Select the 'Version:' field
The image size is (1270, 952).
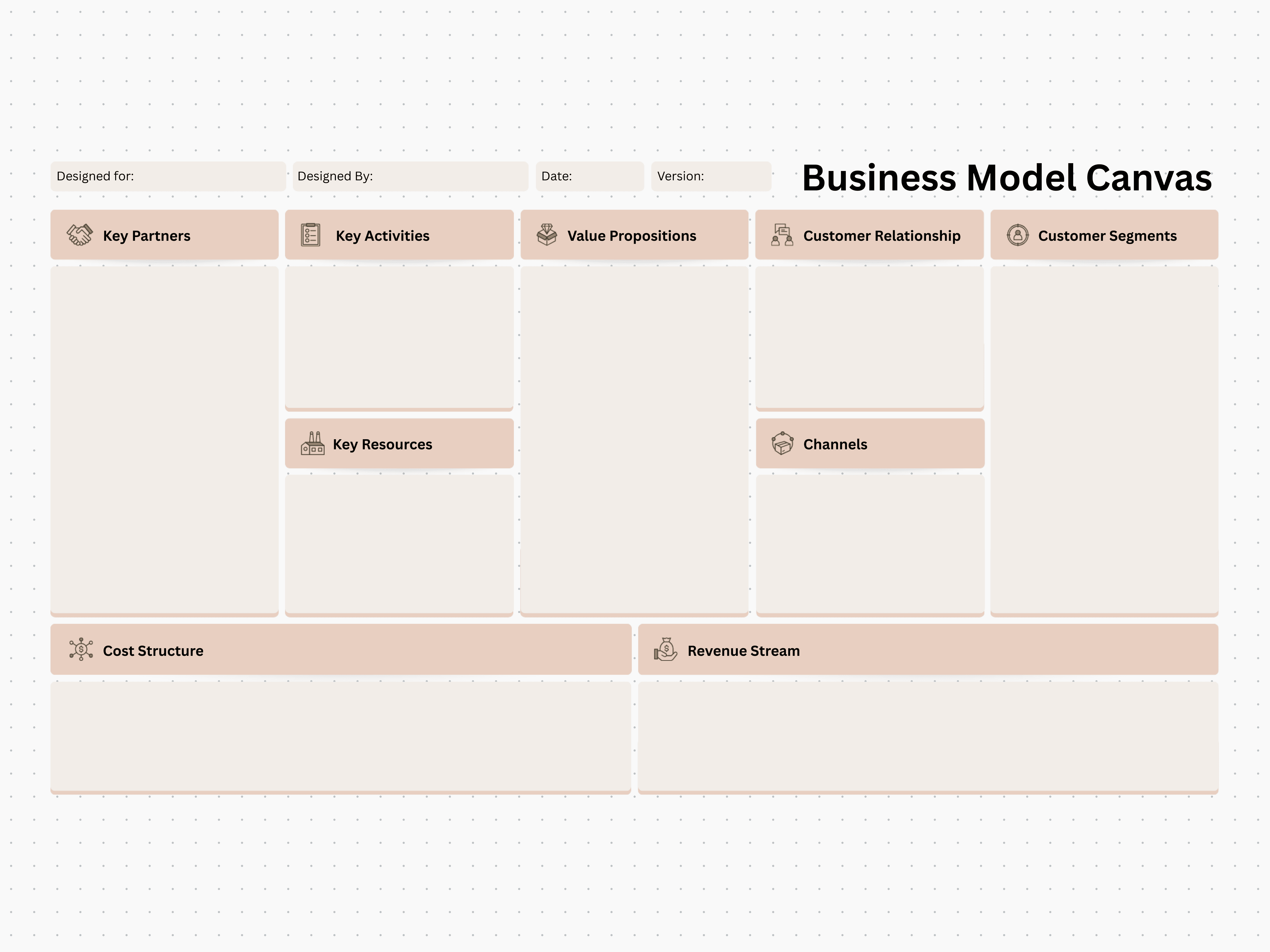click(x=711, y=176)
